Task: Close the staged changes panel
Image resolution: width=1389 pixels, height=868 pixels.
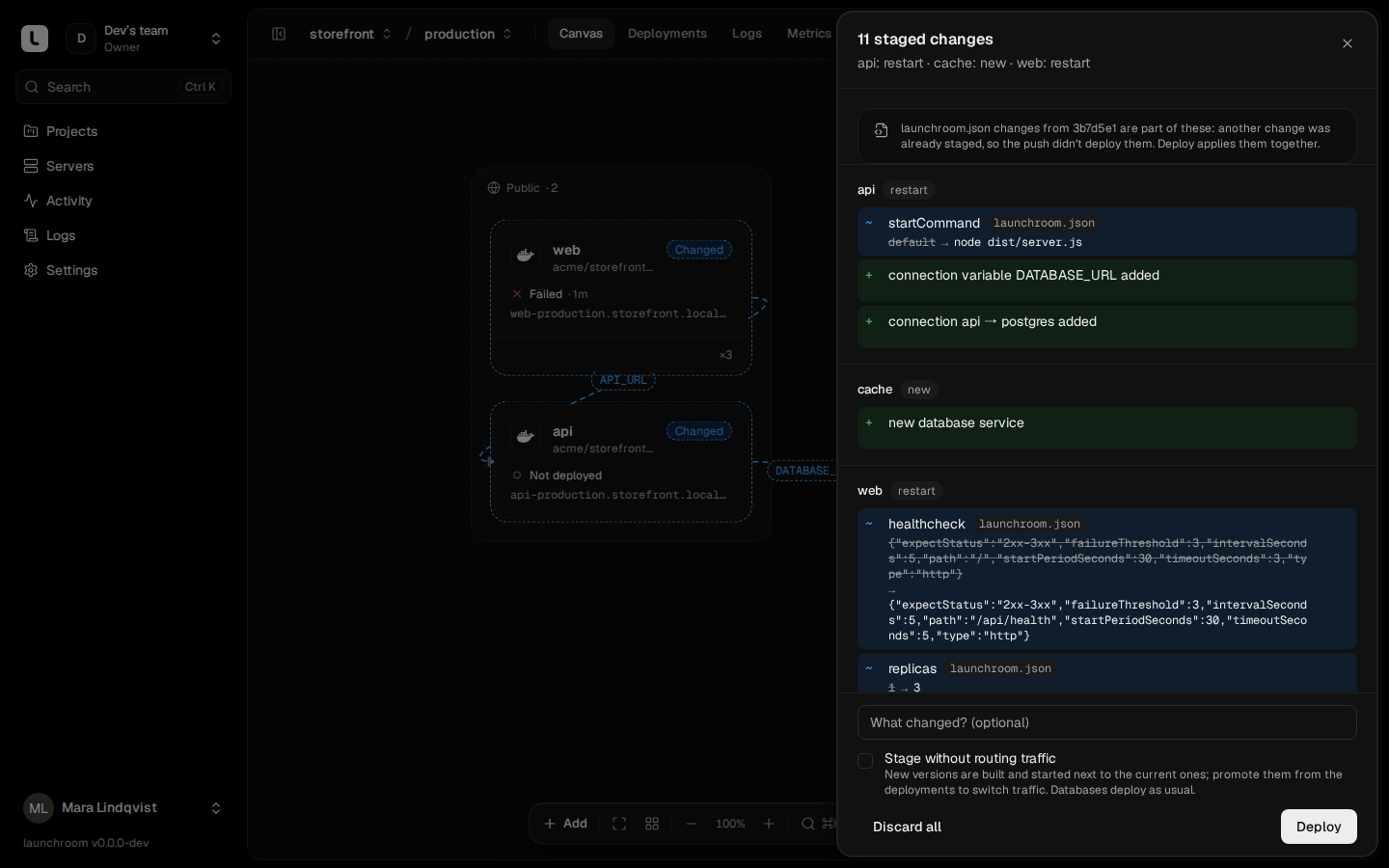Action: point(1348,43)
